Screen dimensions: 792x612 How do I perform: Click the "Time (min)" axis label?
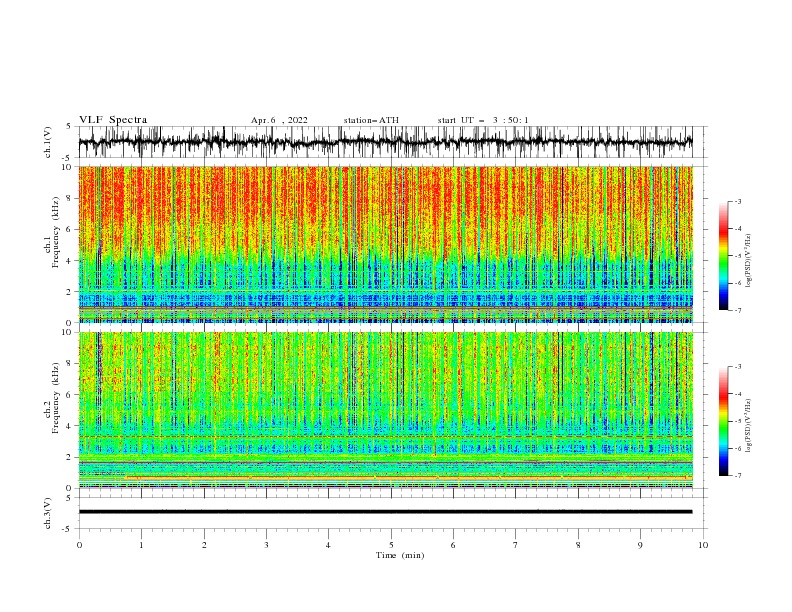pyautogui.click(x=400, y=555)
